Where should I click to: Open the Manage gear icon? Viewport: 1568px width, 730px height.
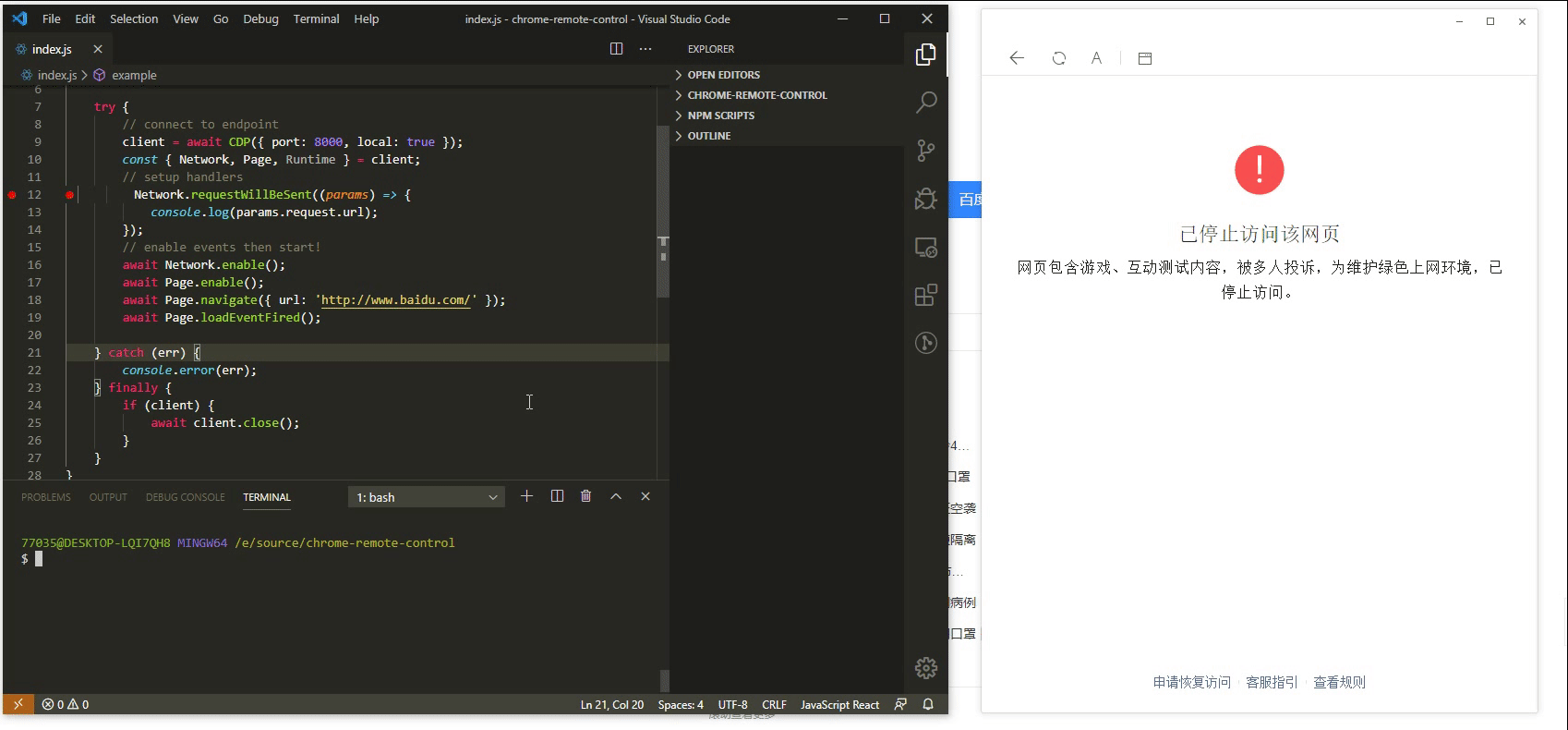925,667
